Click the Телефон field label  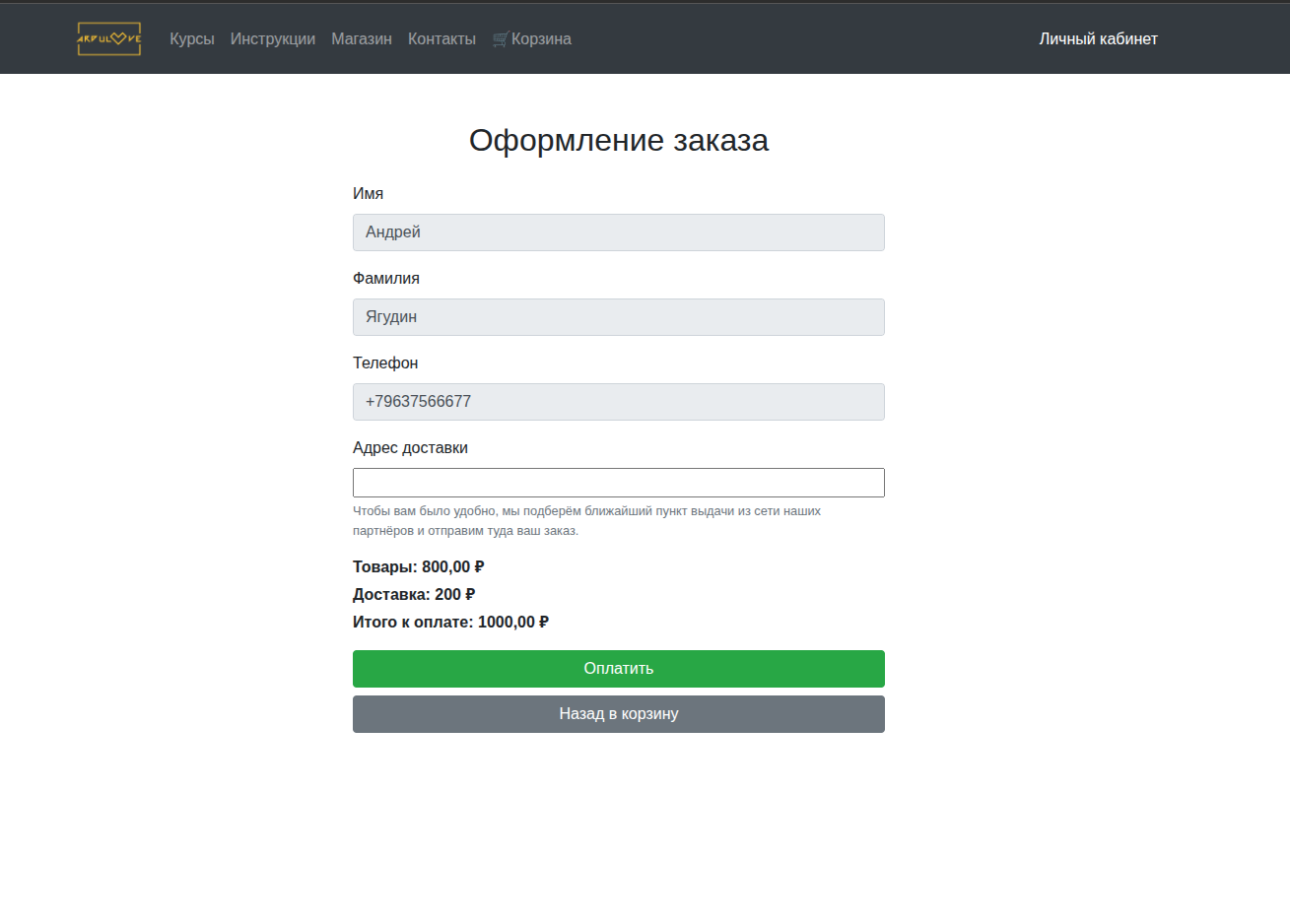pyautogui.click(x=385, y=363)
